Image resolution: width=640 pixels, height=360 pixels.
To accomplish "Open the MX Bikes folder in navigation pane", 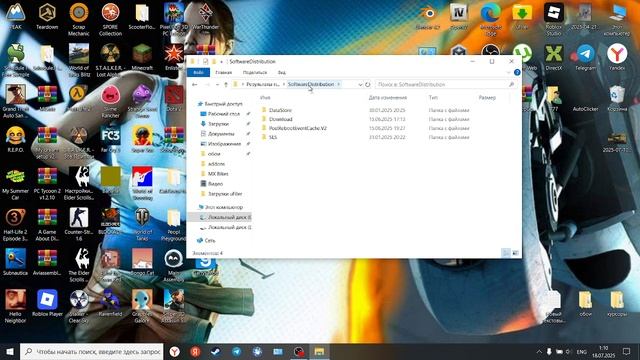I will coord(218,174).
